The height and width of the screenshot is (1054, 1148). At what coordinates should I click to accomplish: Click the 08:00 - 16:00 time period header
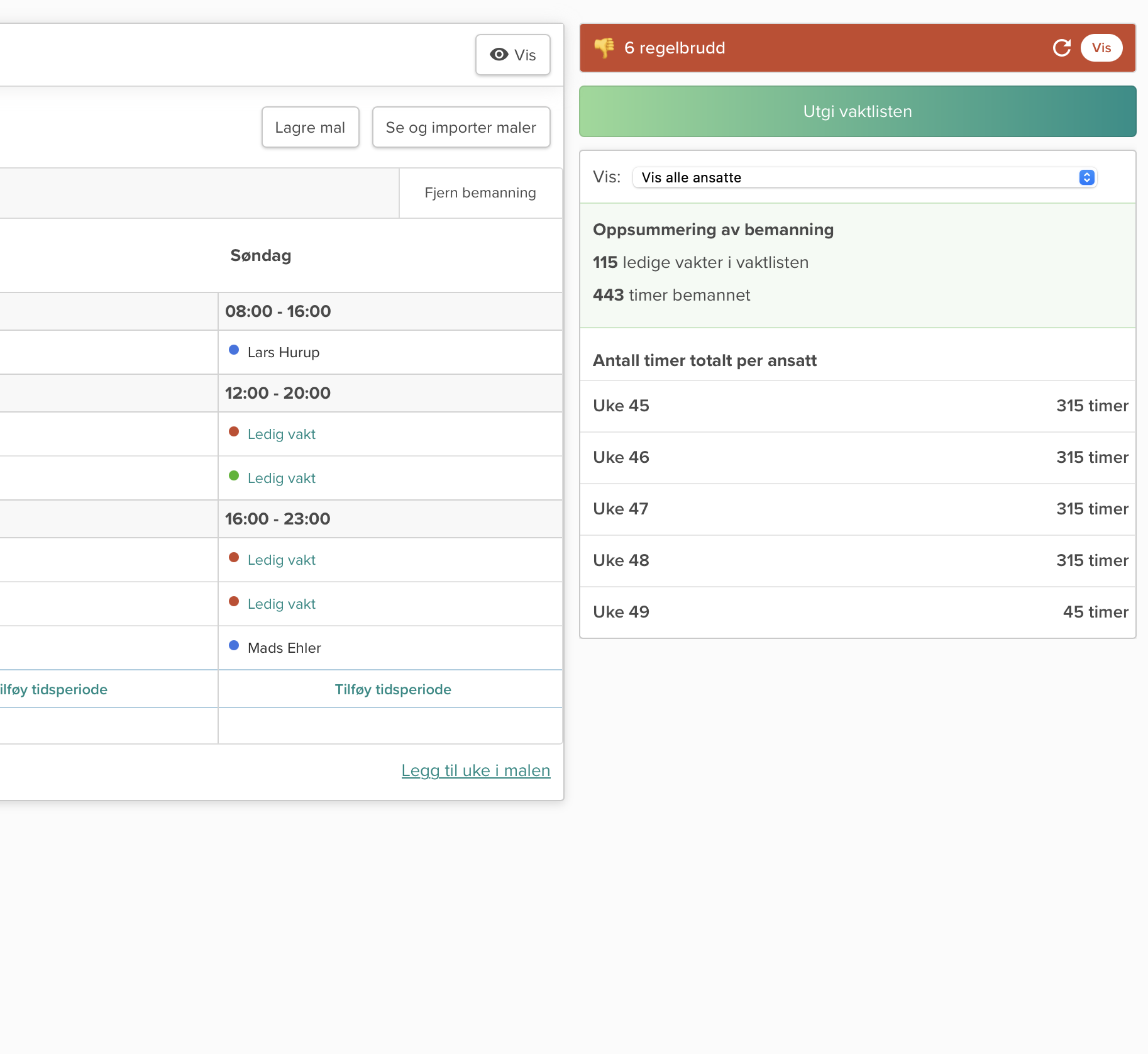tap(278, 311)
